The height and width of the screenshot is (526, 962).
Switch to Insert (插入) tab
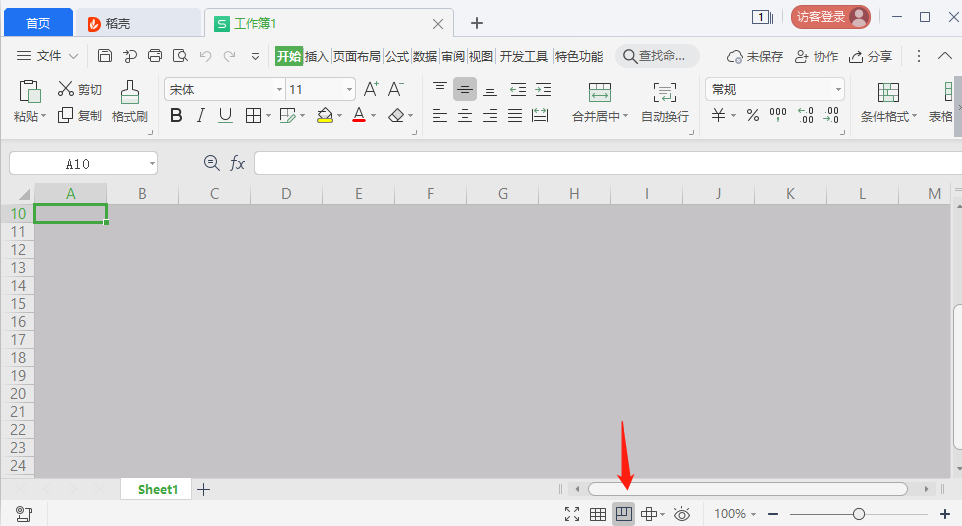317,56
